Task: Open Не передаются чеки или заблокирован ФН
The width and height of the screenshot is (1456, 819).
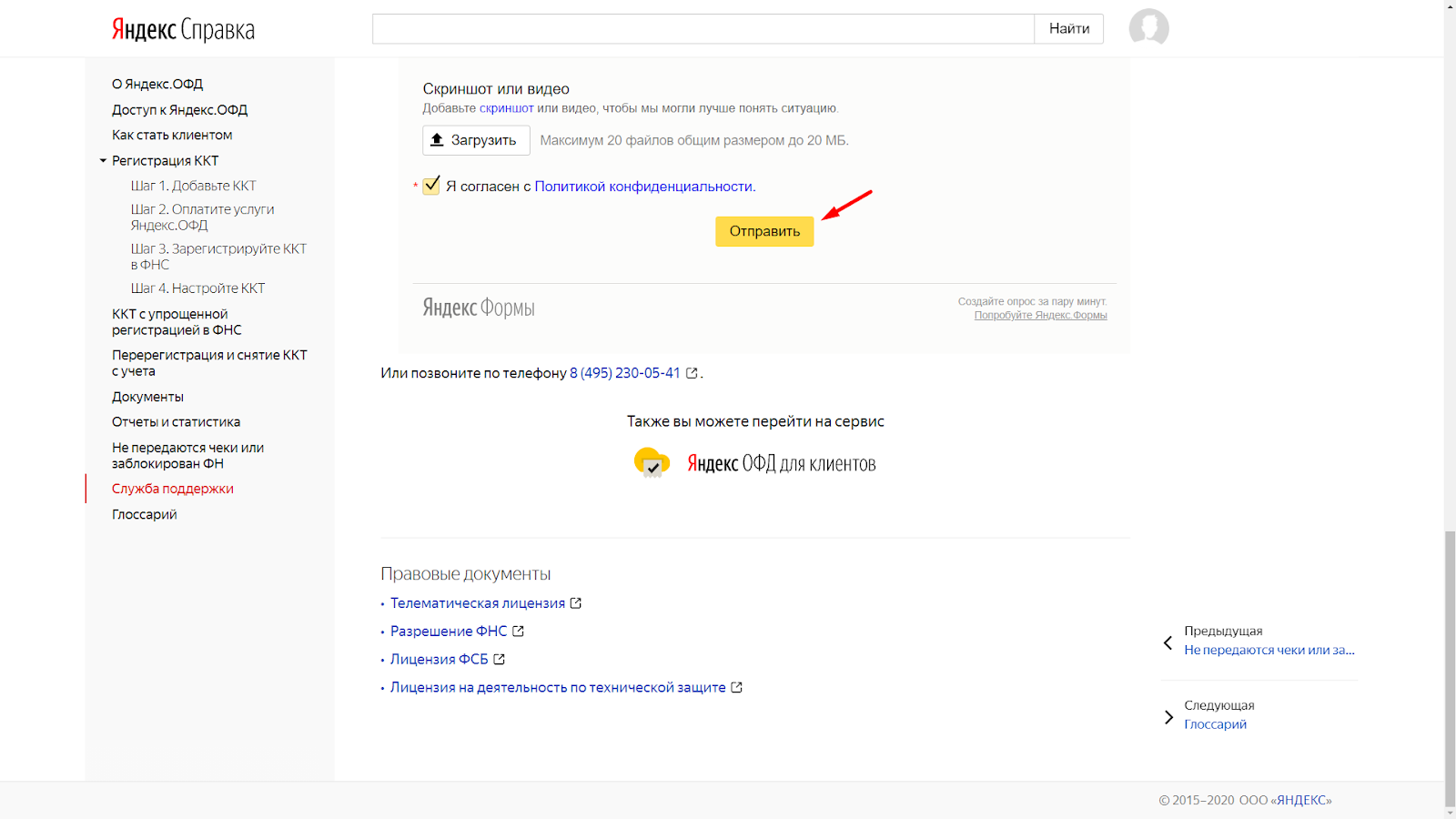Action: (x=187, y=456)
